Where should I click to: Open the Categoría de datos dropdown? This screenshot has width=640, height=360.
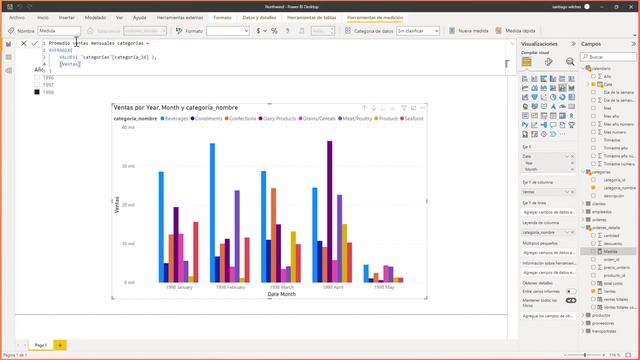tap(418, 31)
